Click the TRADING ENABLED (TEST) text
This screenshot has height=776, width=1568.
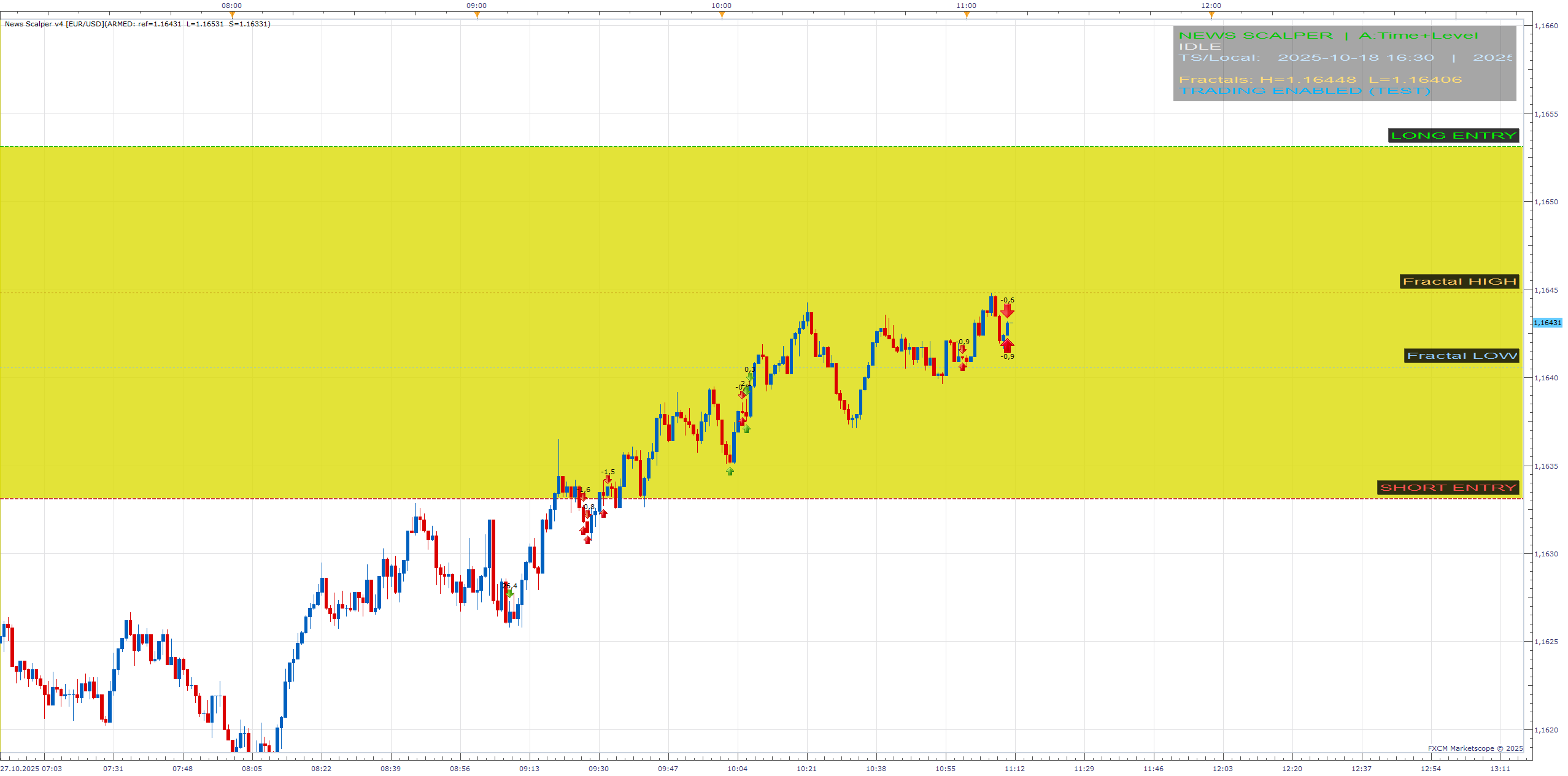coord(1305,91)
